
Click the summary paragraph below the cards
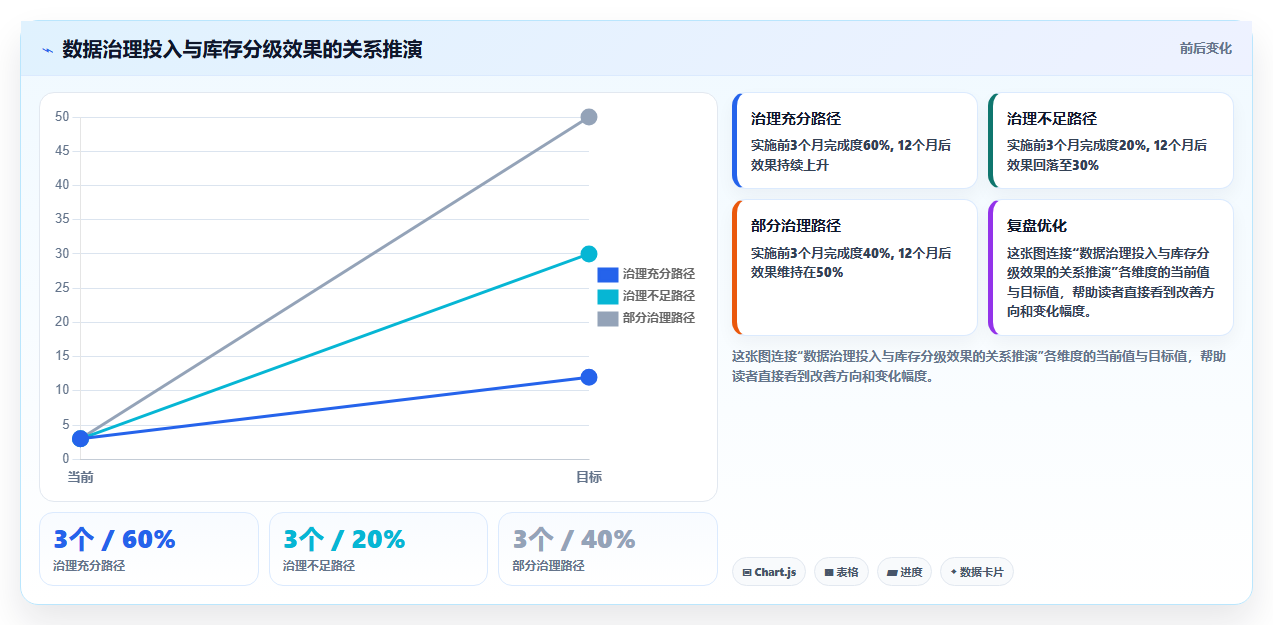coord(979,366)
